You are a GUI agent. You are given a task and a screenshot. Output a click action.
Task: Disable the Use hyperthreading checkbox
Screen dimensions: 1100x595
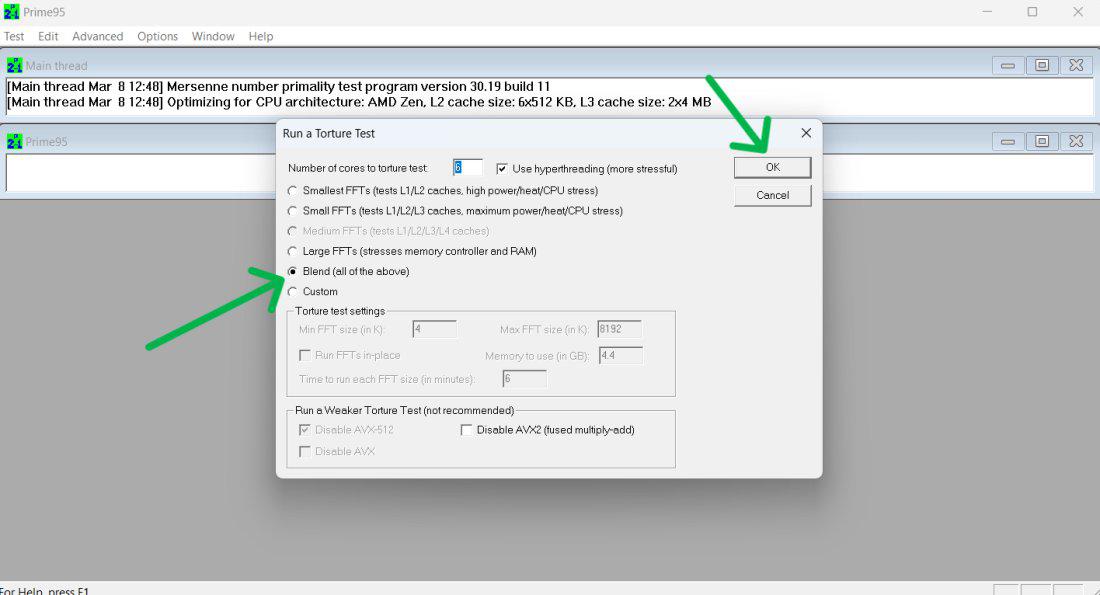502,168
